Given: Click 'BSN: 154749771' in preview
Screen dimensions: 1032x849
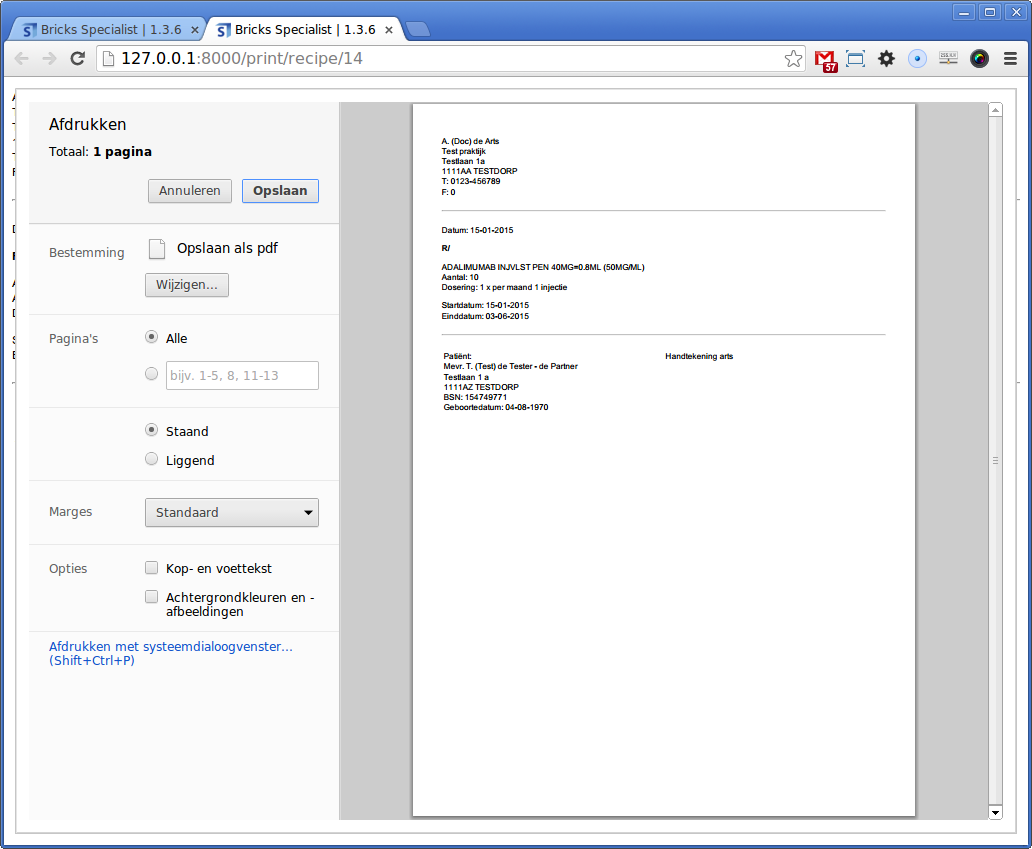Looking at the screenshot, I should (475, 398).
